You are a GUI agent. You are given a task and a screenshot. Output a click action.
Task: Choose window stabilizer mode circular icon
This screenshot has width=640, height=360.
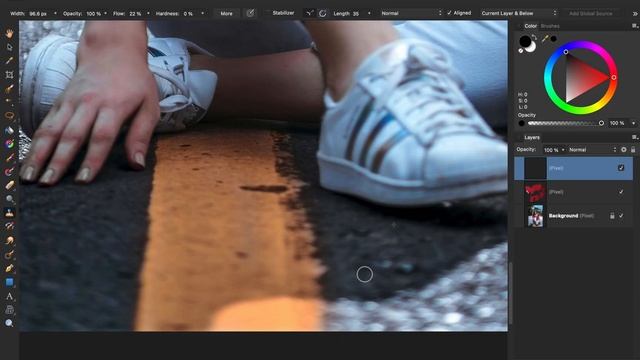click(x=322, y=13)
